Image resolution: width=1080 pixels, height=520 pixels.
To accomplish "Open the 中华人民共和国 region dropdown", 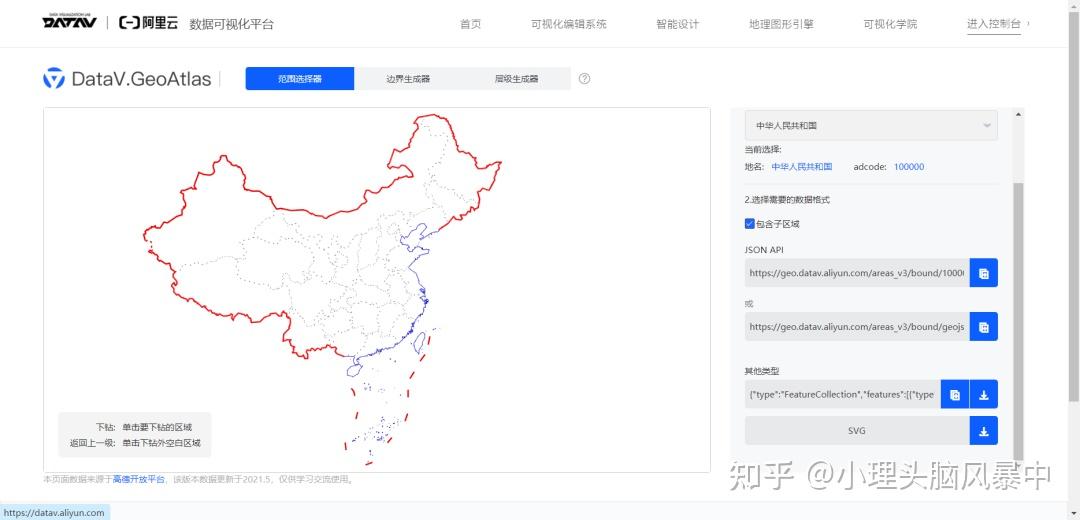I will point(871,125).
